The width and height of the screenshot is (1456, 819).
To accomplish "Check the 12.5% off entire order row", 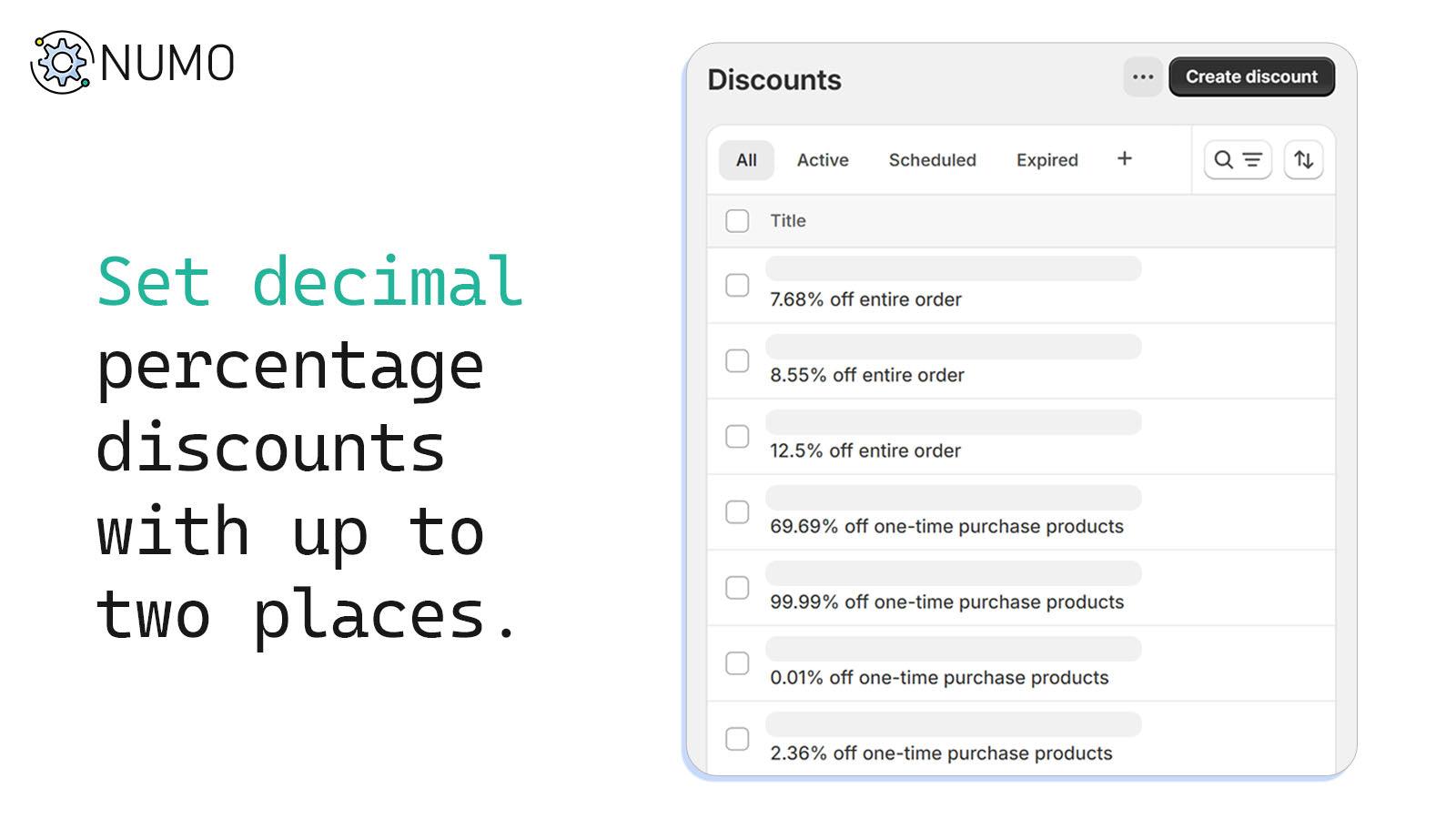I will [x=737, y=437].
